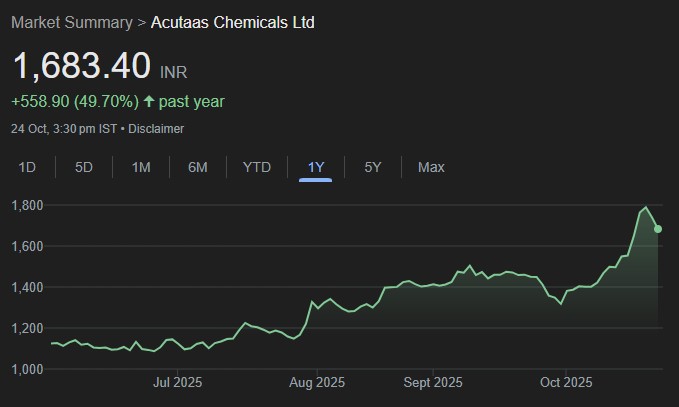679x407 pixels.
Task: Select the 5D range tab
Action: (84, 167)
